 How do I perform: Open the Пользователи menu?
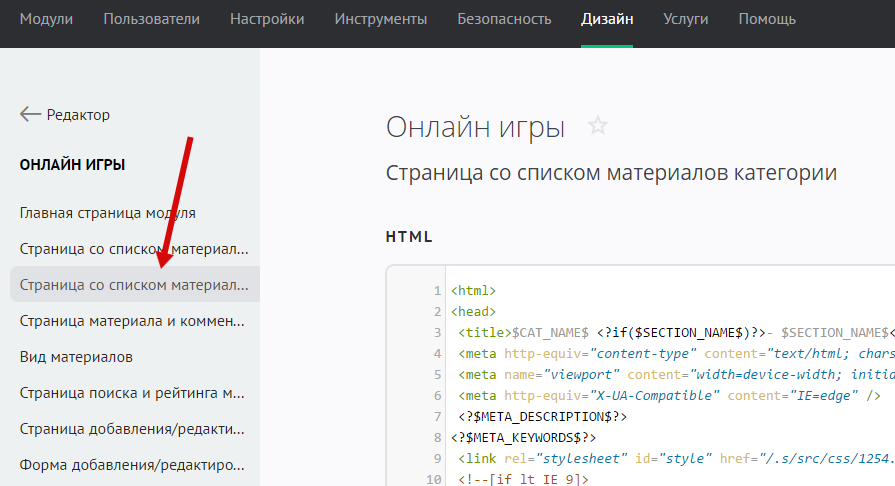tap(151, 19)
